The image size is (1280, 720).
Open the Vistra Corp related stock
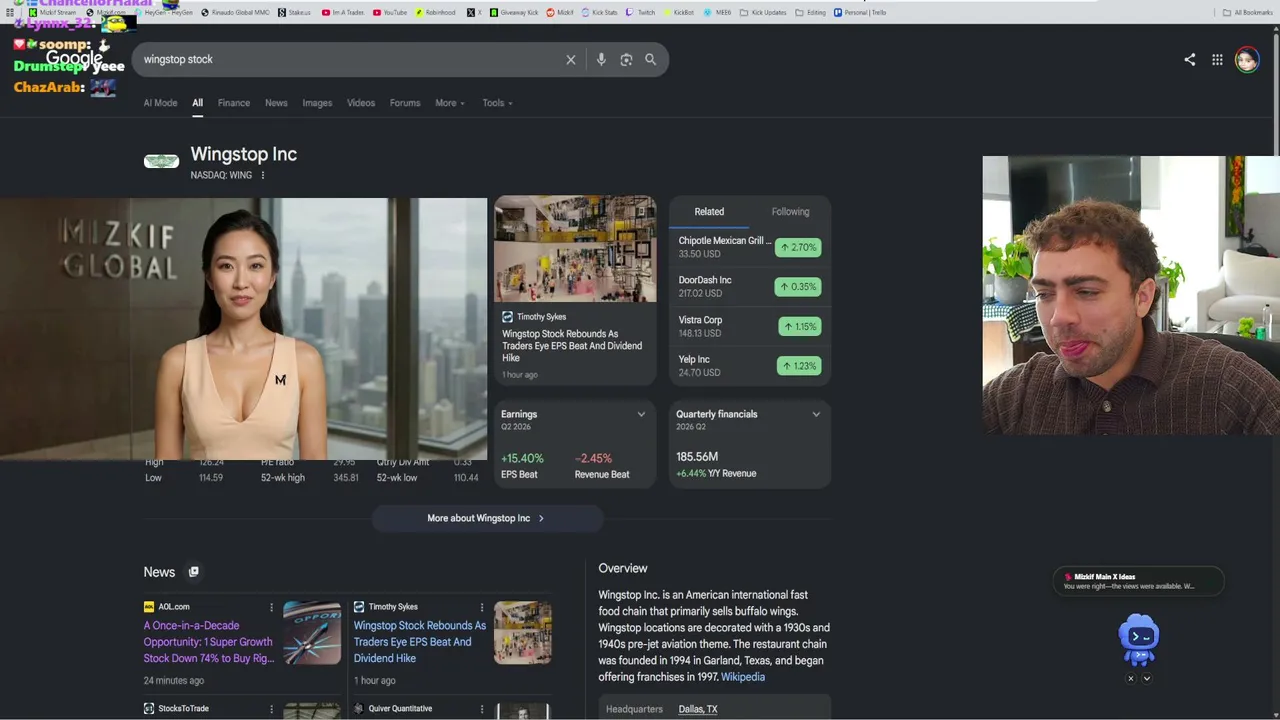(750, 326)
